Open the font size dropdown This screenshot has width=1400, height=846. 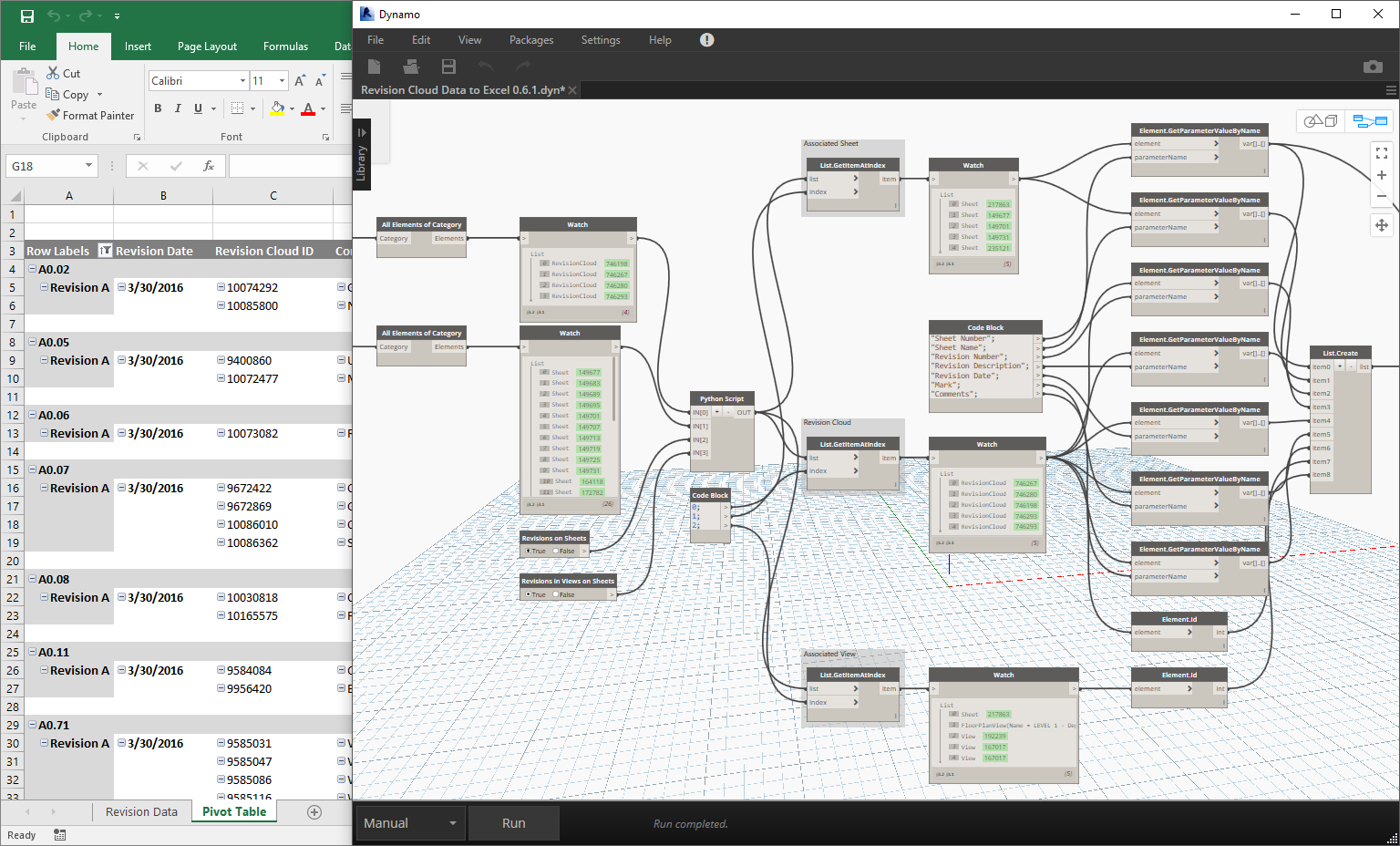coord(282,81)
